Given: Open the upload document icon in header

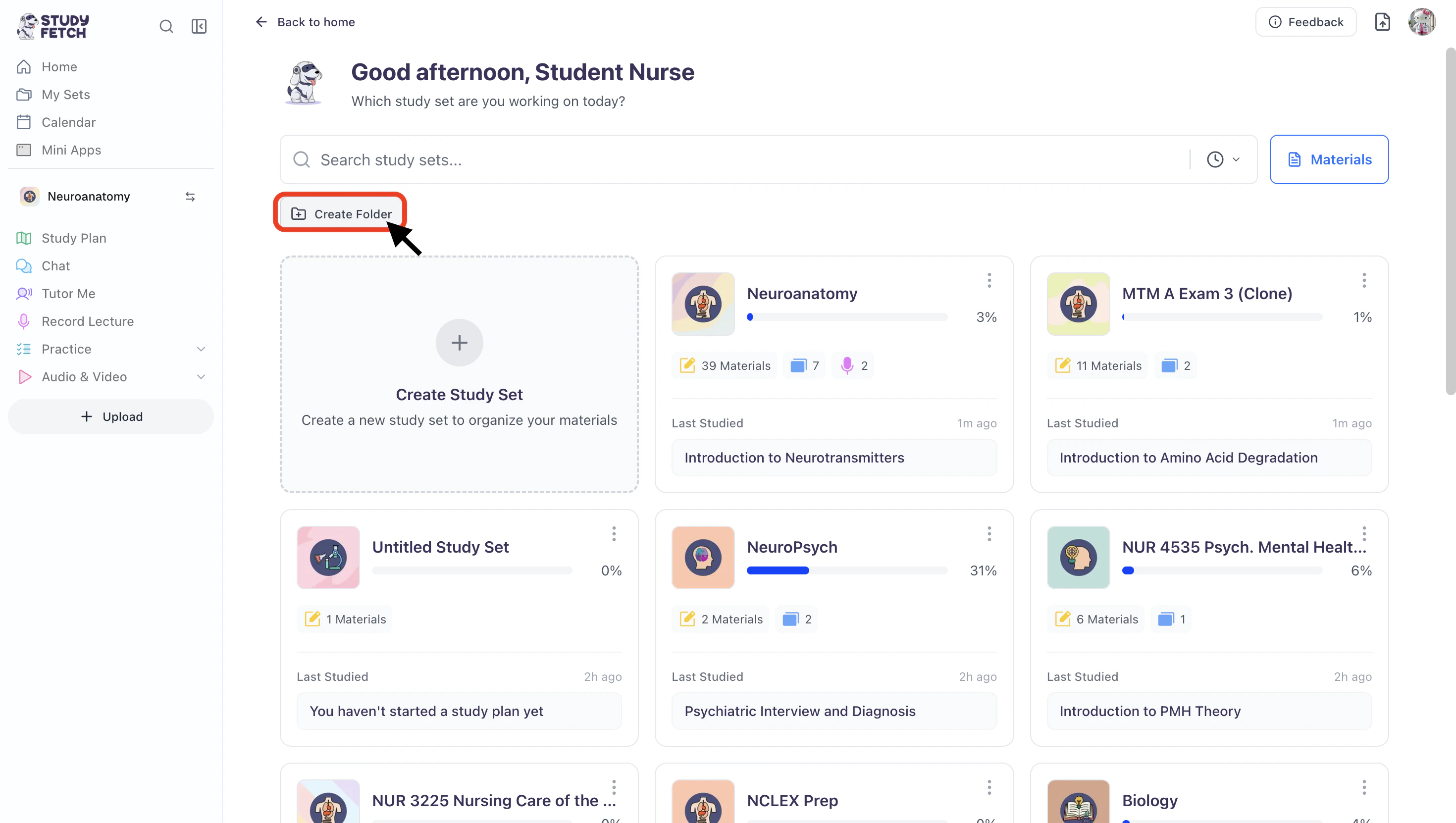Looking at the screenshot, I should 1382,22.
